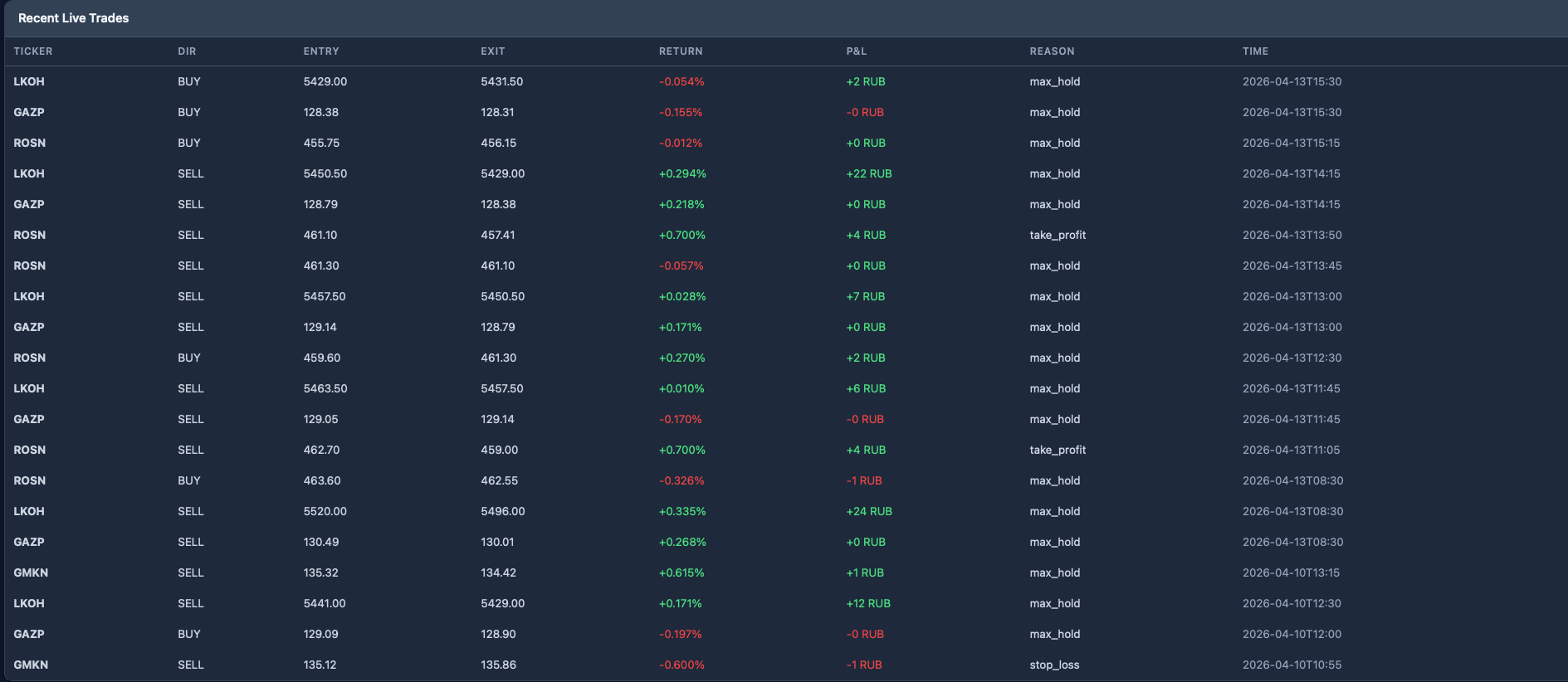Click the entry price 5441.00

(325, 604)
